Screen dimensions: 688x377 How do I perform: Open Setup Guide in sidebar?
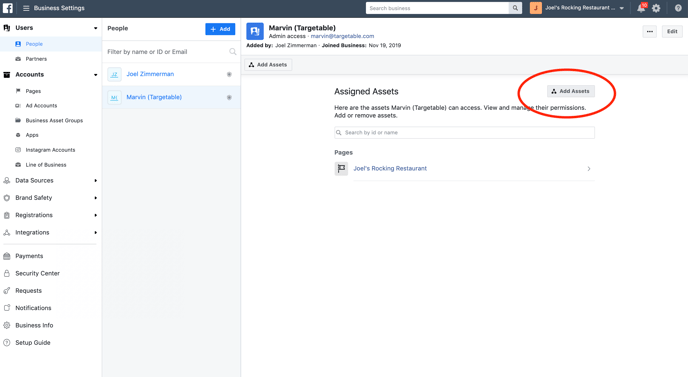coord(33,343)
